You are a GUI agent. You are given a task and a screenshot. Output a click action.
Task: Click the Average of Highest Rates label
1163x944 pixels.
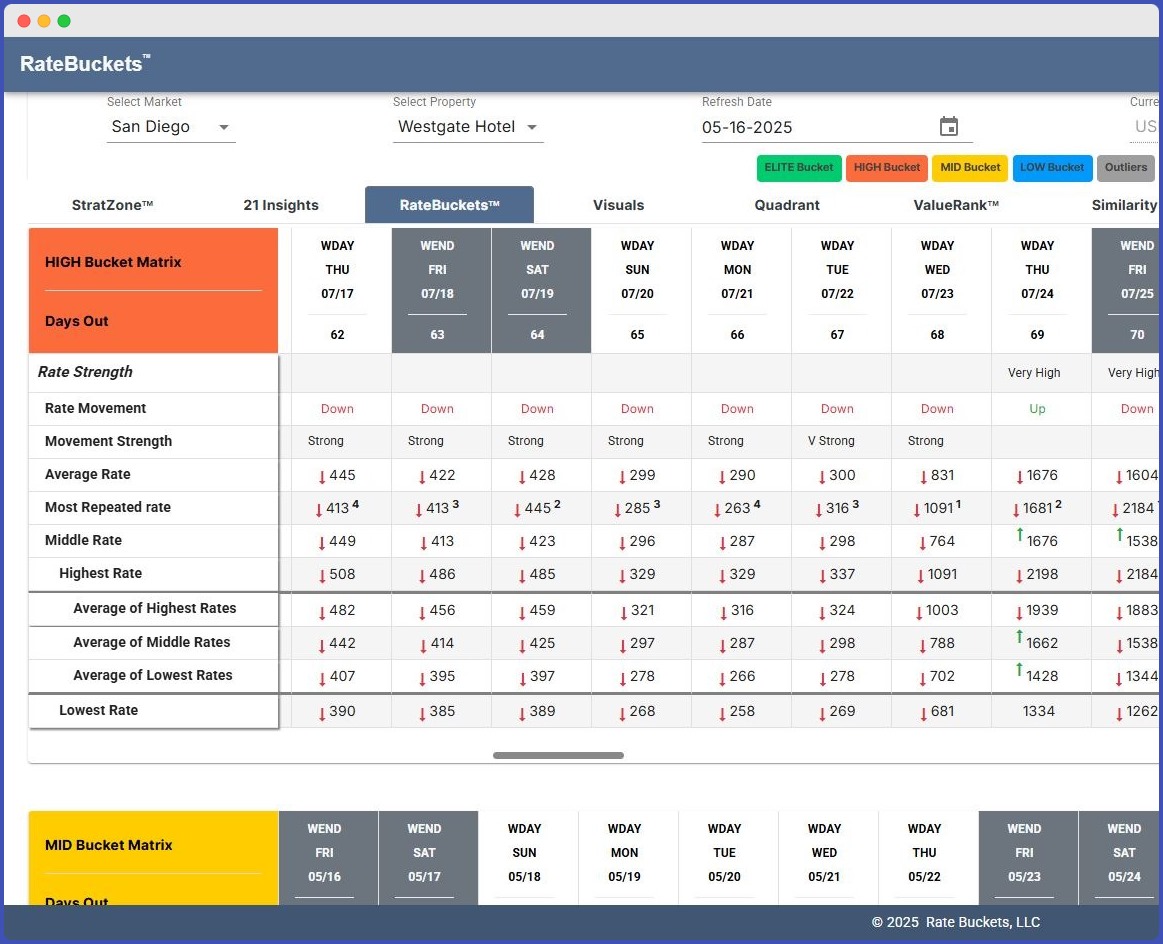click(x=154, y=608)
